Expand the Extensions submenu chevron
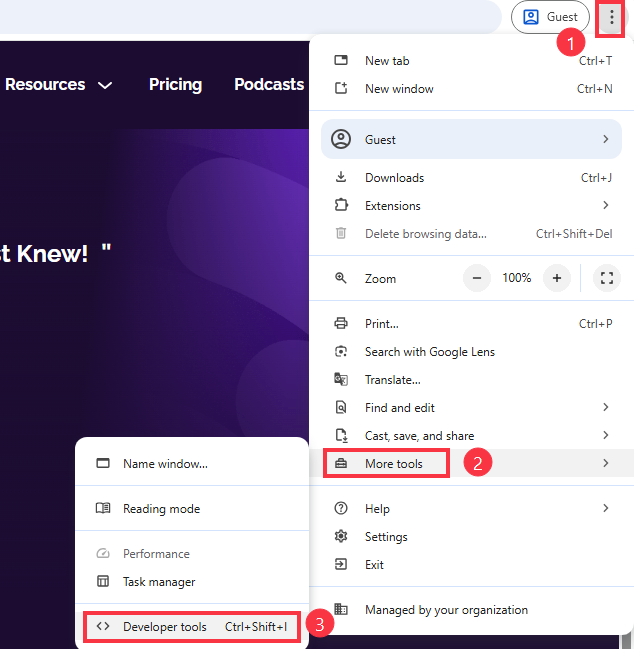The width and height of the screenshot is (634, 649). 606,205
